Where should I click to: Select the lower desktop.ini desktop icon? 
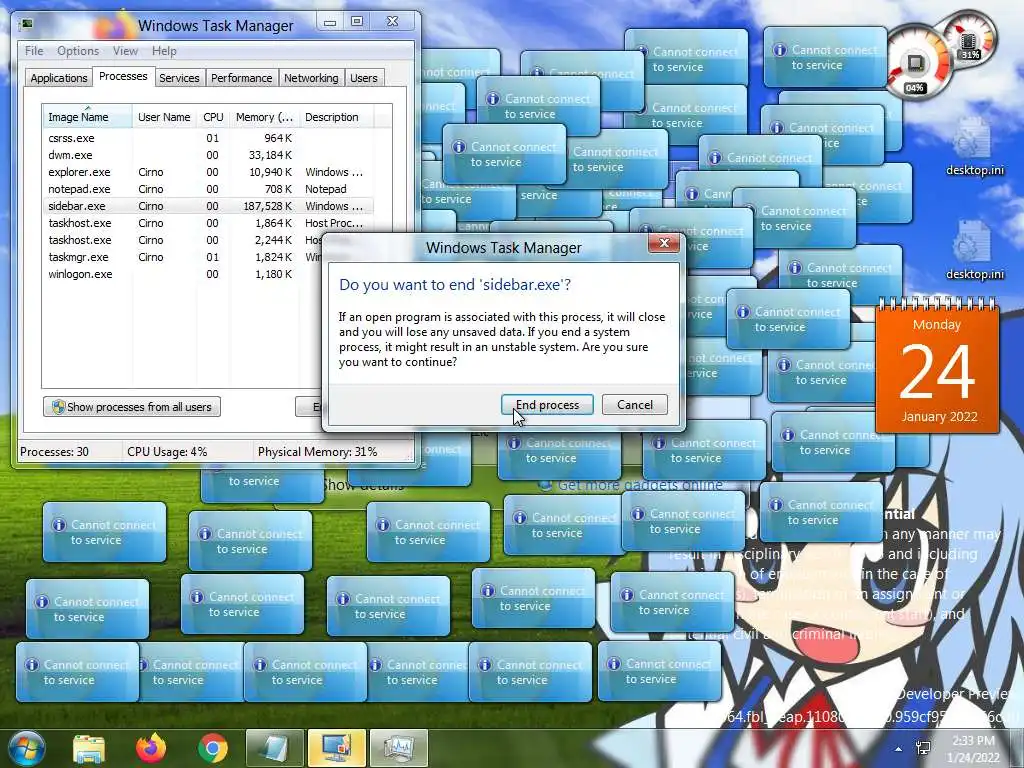point(974,250)
